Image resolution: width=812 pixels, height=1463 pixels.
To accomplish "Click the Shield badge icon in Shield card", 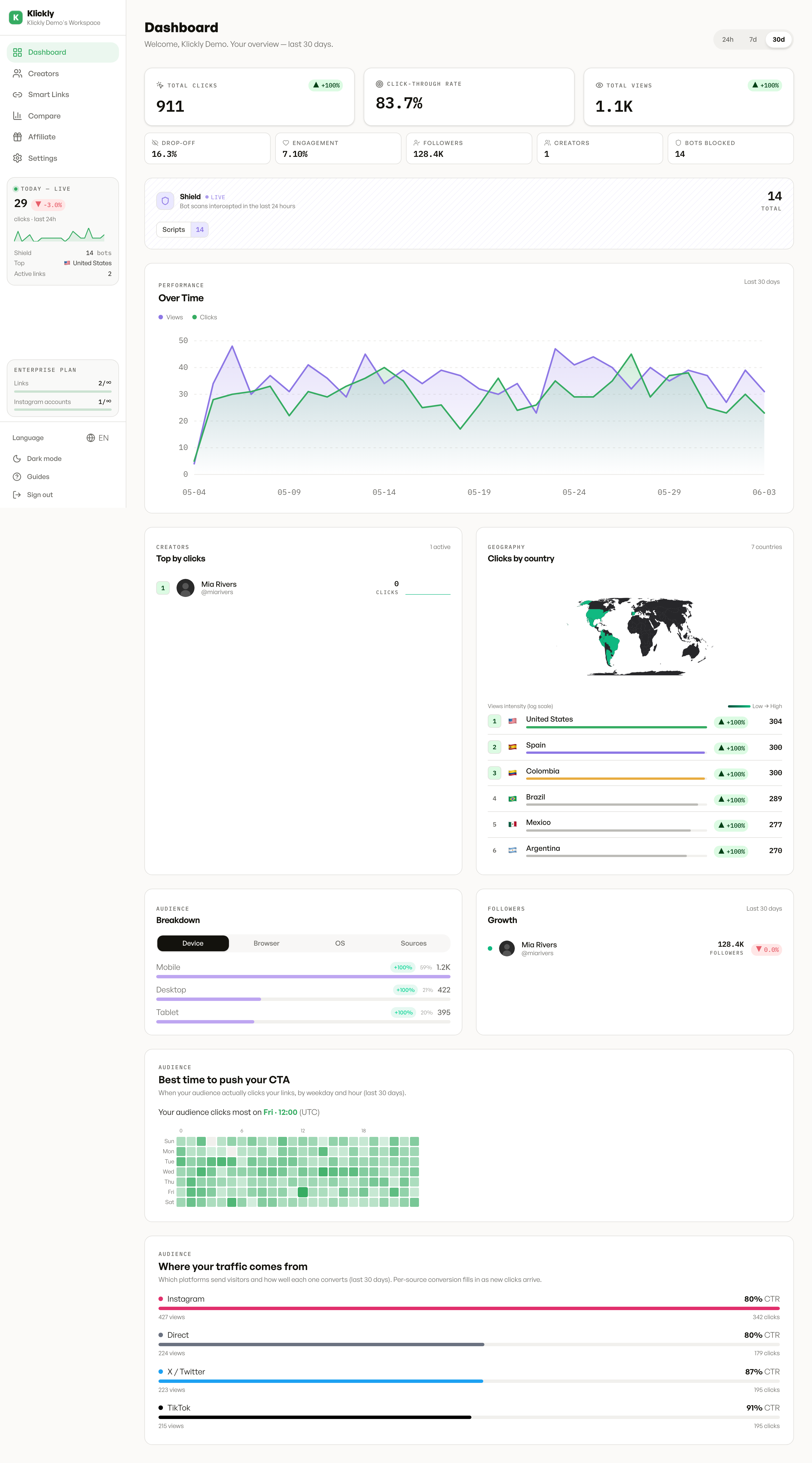I will pyautogui.click(x=165, y=201).
